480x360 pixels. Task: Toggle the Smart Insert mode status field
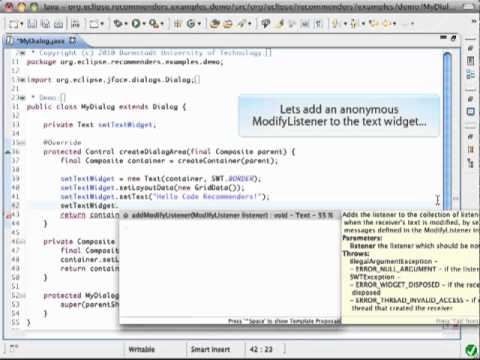click(x=210, y=349)
